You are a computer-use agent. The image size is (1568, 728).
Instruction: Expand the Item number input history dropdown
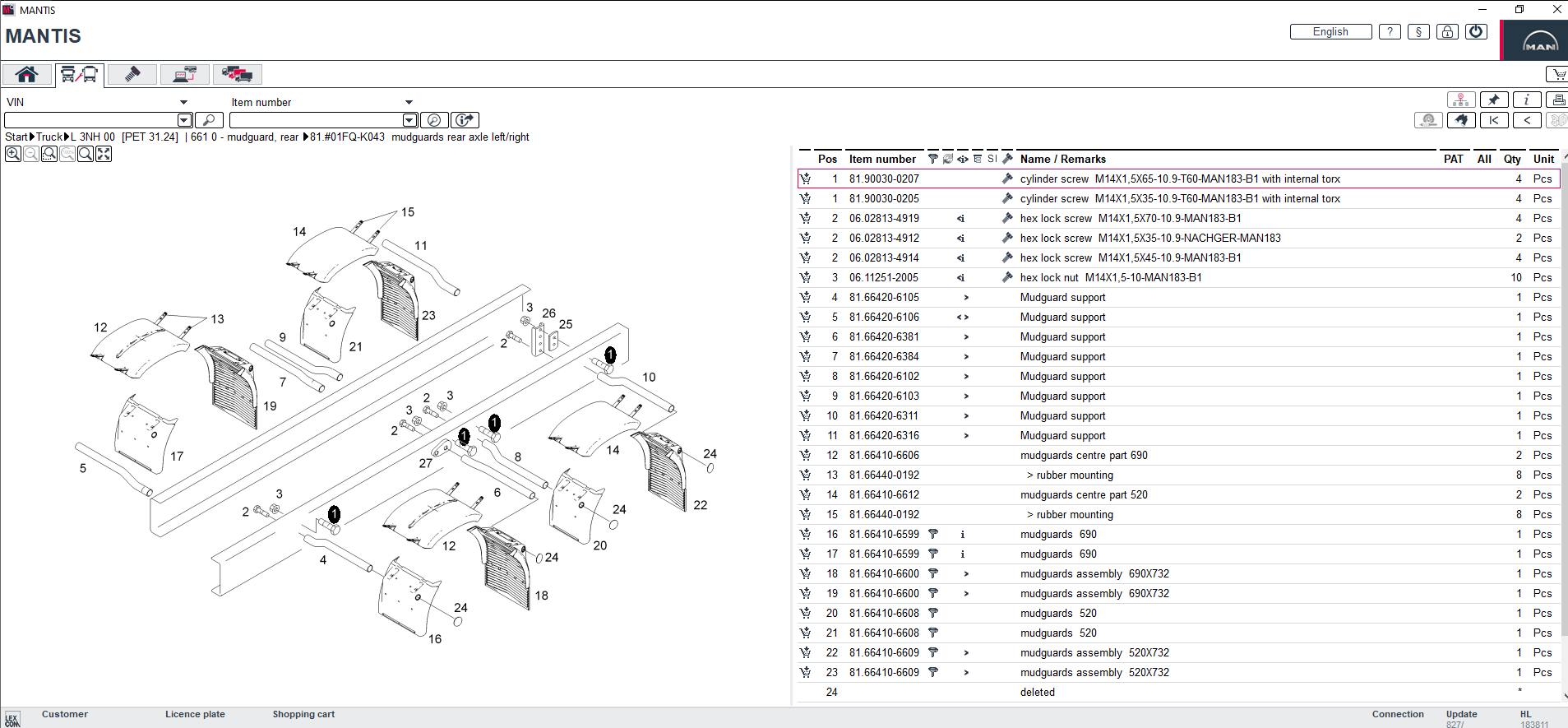pos(409,120)
